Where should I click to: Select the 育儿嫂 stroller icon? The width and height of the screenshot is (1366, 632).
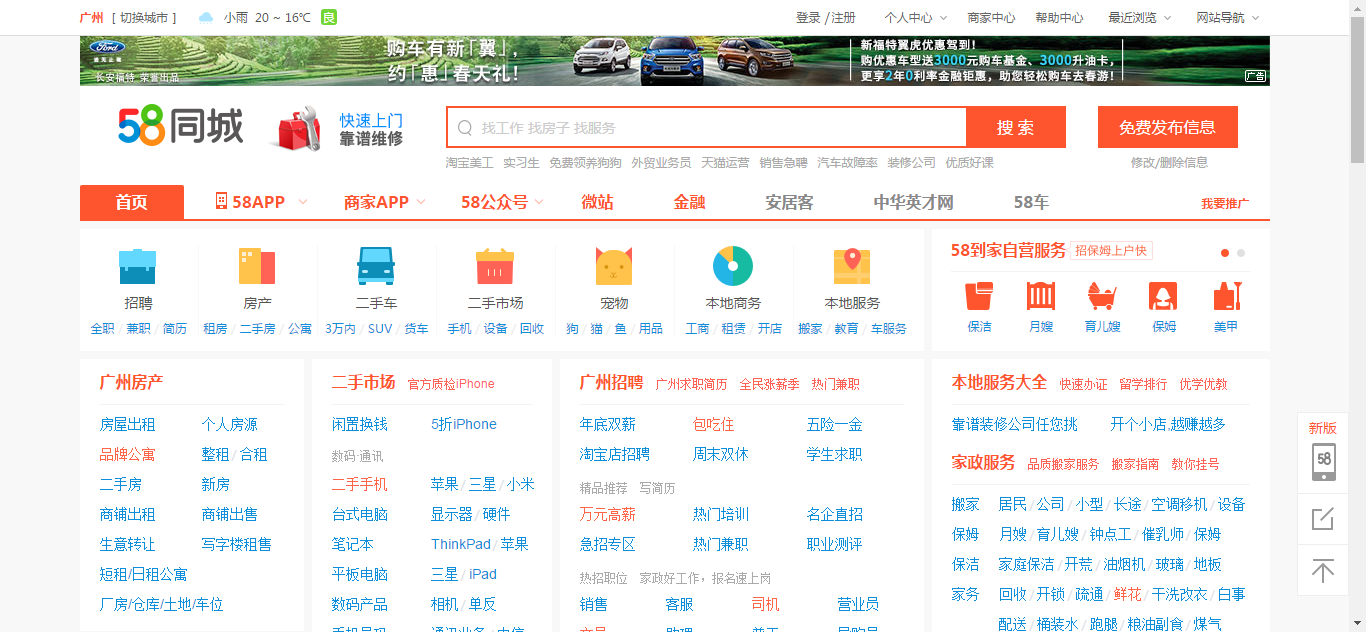point(1101,296)
